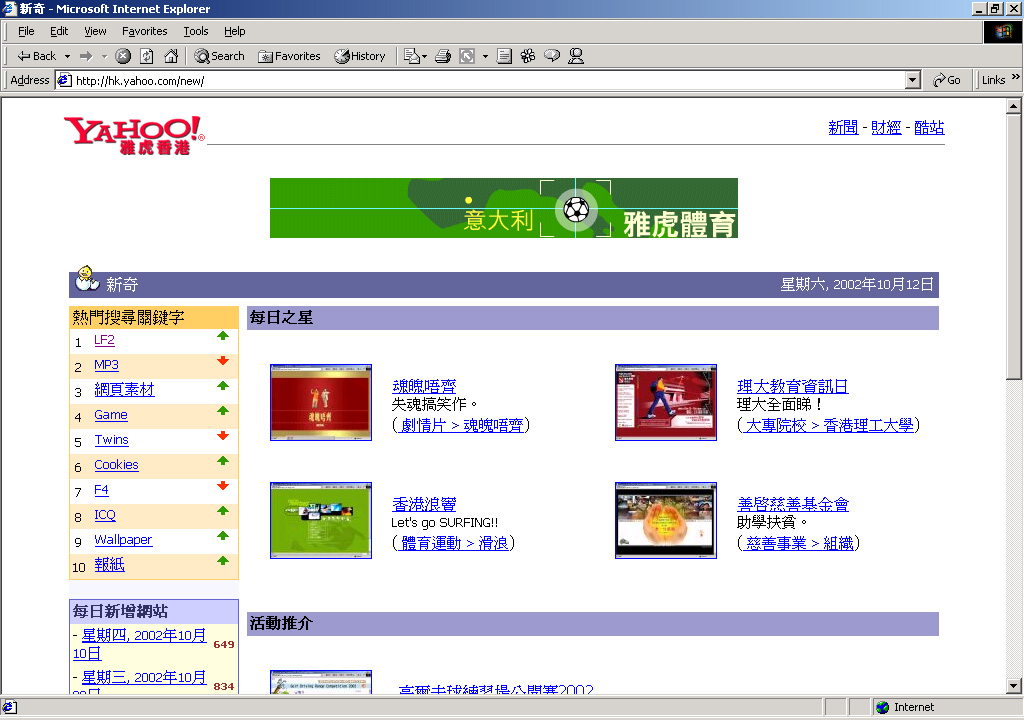
Task: Expand the address bar dropdown list
Action: tap(912, 80)
